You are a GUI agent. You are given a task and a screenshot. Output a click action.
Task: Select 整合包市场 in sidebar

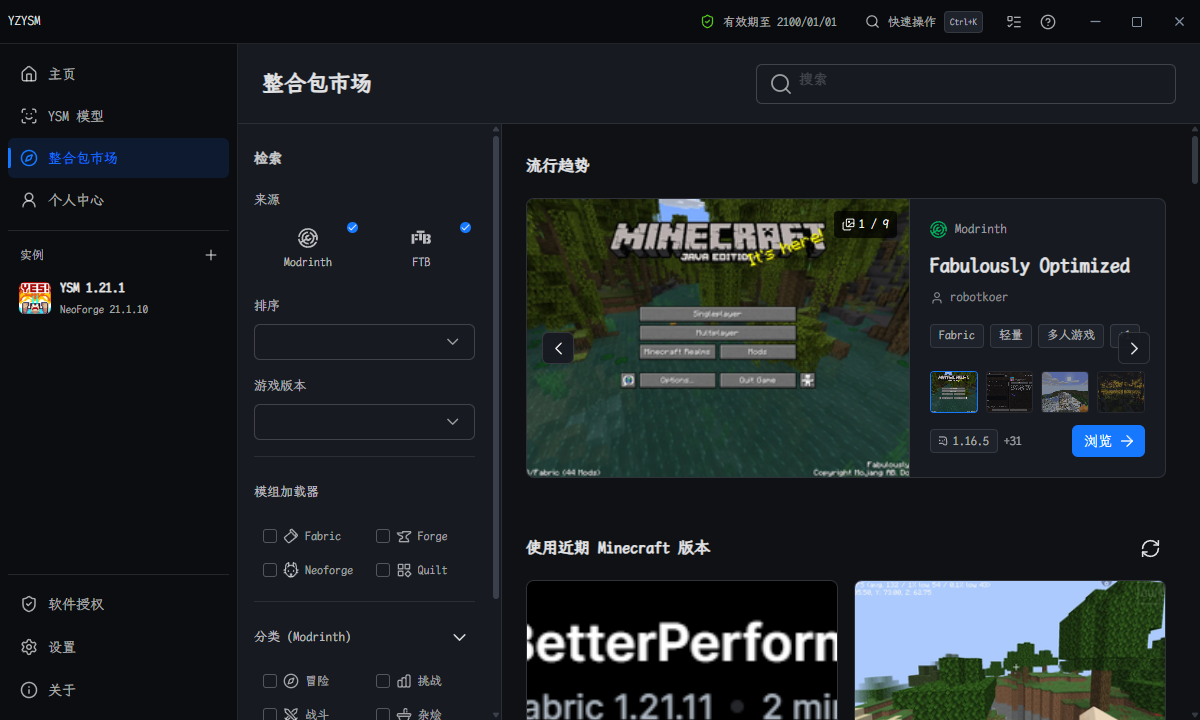[118, 158]
